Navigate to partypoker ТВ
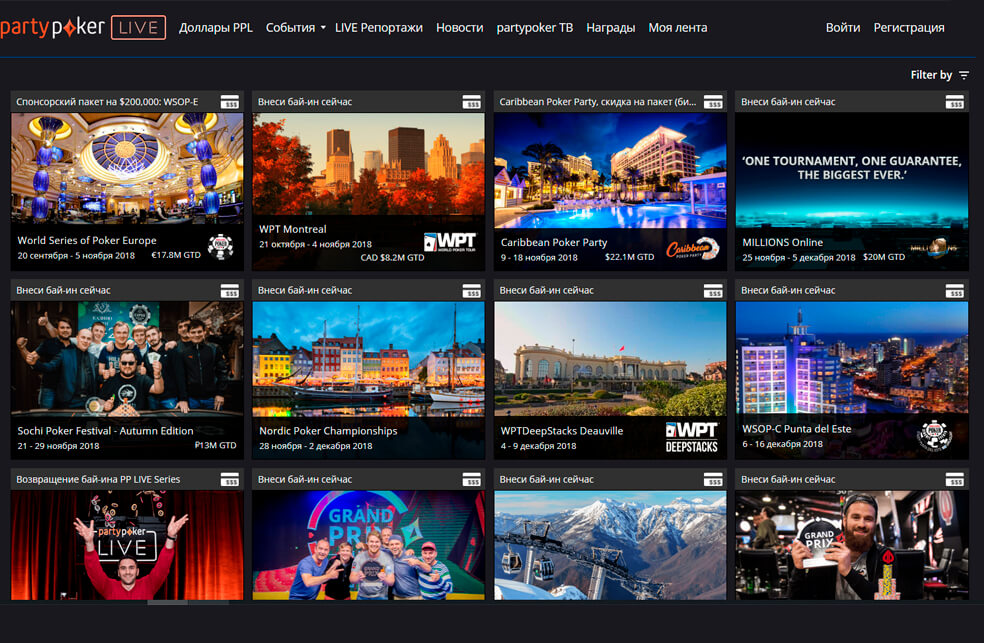 [x=535, y=28]
